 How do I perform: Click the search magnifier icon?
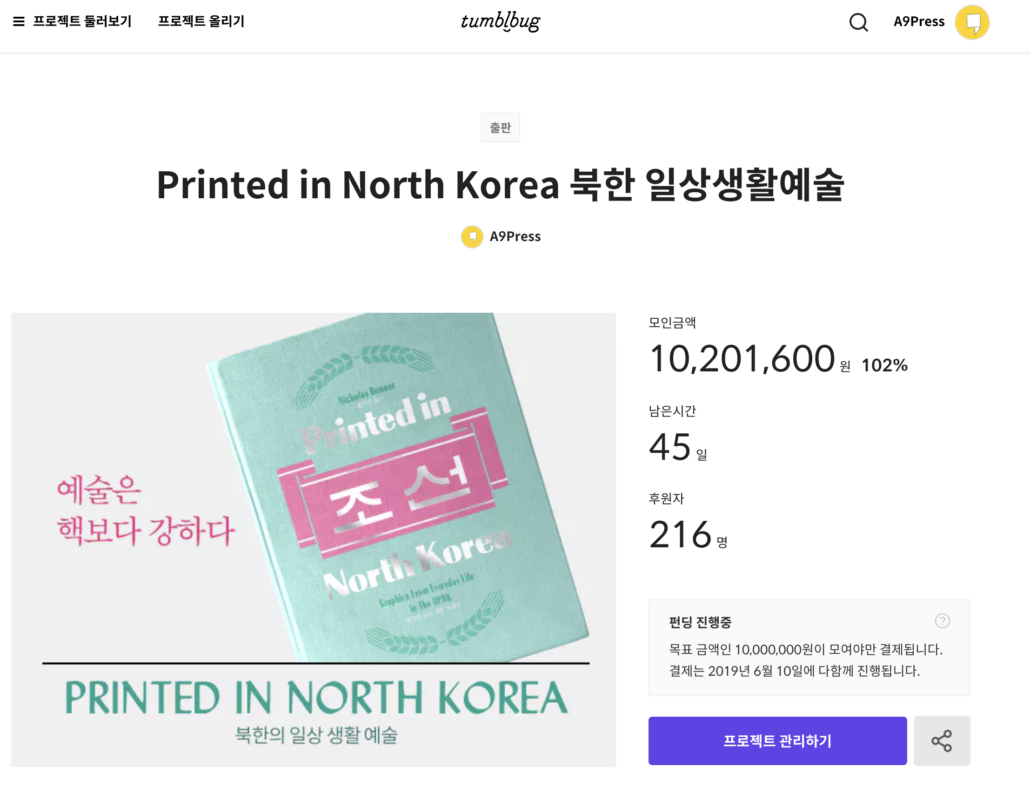[x=859, y=22]
